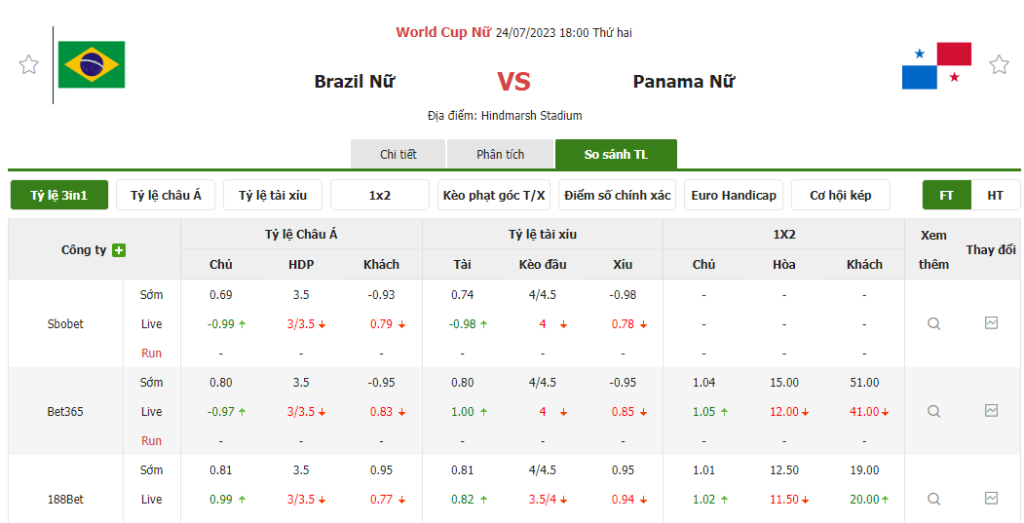Select the So sánh TL tab
This screenshot has height=523, width=1024.
click(x=616, y=154)
